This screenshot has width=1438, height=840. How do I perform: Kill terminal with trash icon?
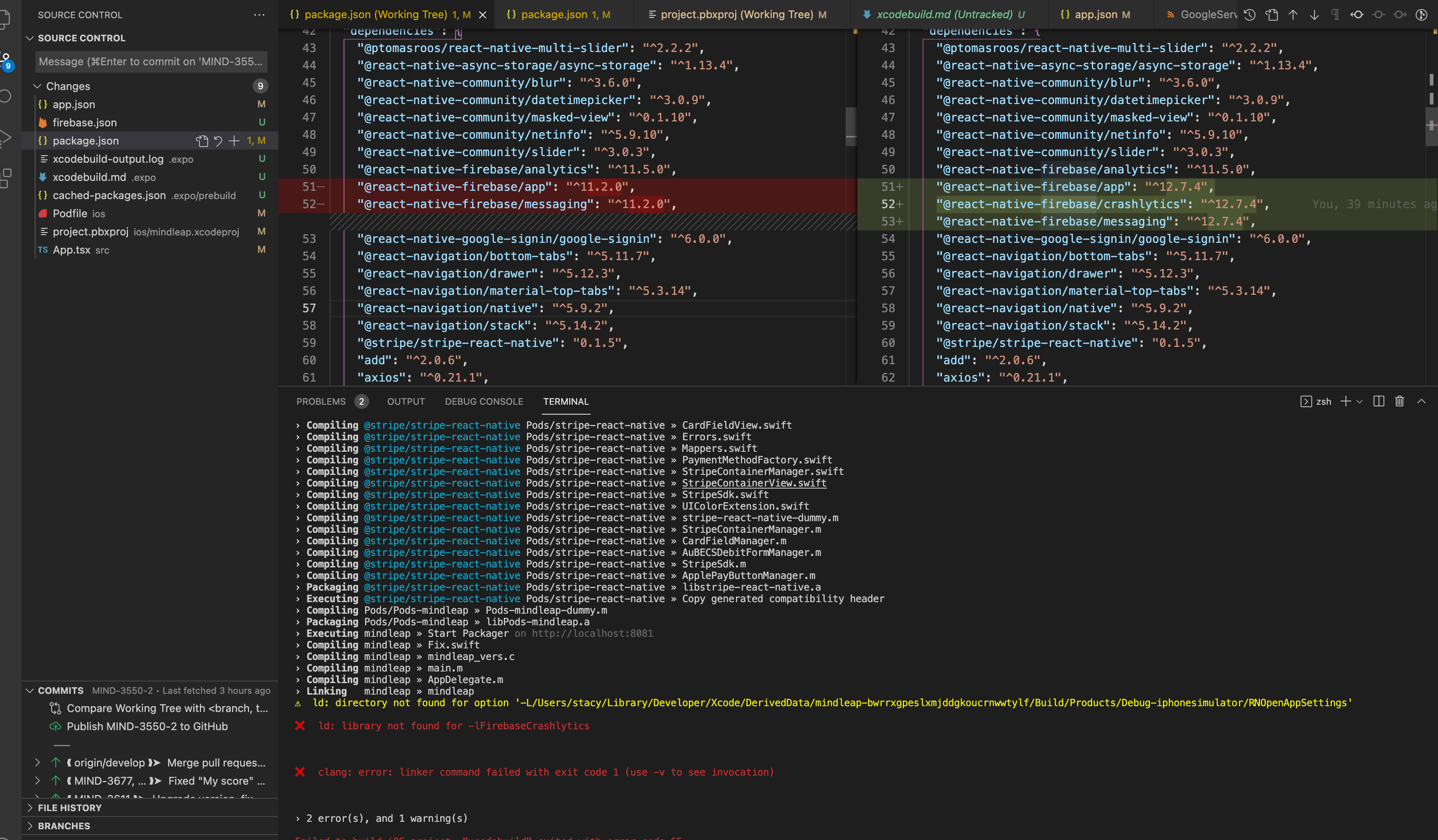pos(1399,401)
